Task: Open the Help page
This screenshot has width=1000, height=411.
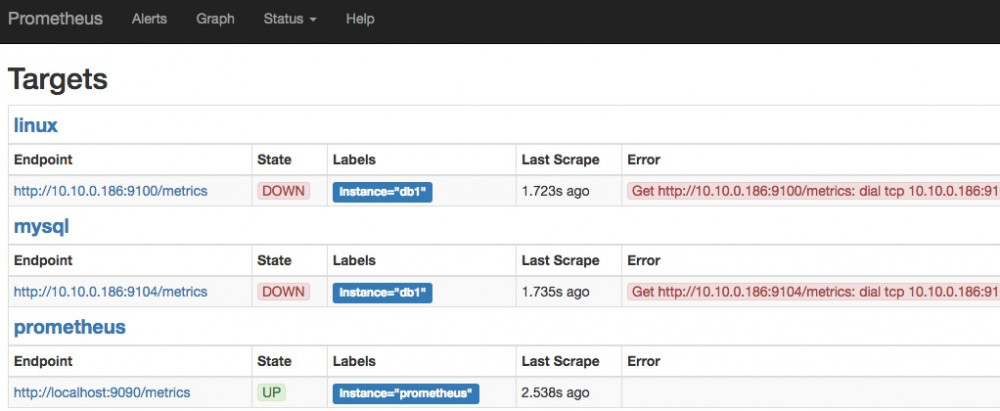Action: [x=360, y=19]
